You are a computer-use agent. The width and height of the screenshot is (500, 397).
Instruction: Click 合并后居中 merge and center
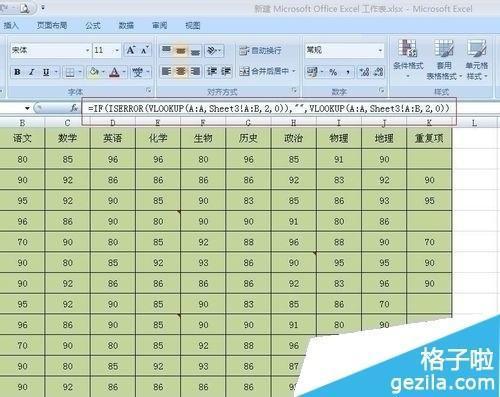coord(264,71)
